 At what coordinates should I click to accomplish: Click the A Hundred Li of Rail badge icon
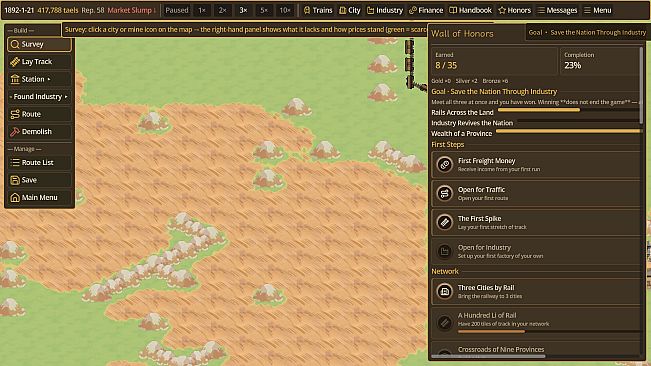point(444,322)
